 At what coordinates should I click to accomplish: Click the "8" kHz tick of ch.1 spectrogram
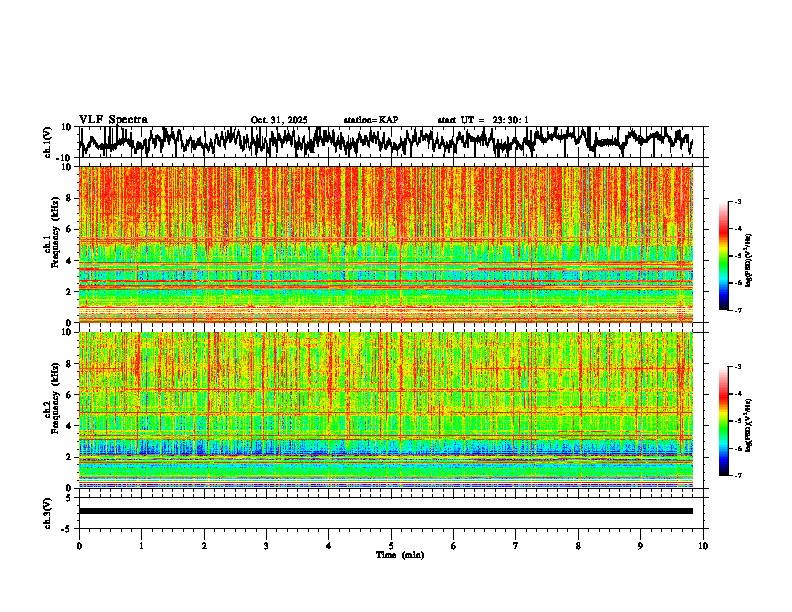click(x=69, y=198)
